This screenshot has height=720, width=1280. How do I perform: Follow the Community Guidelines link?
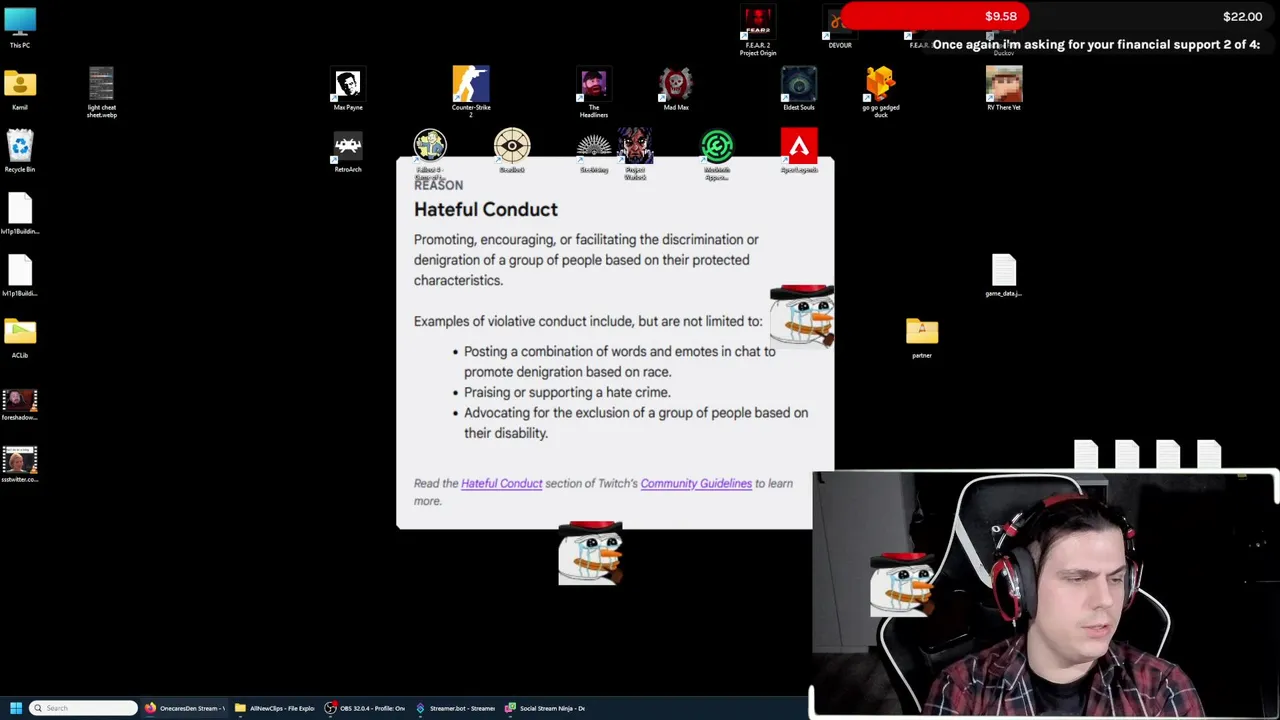point(696,483)
